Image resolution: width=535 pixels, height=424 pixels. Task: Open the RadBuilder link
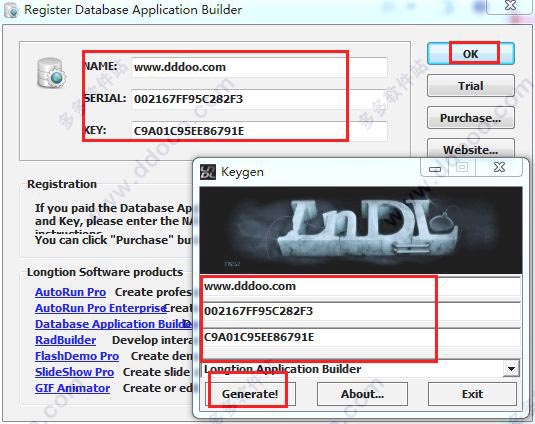pos(65,340)
